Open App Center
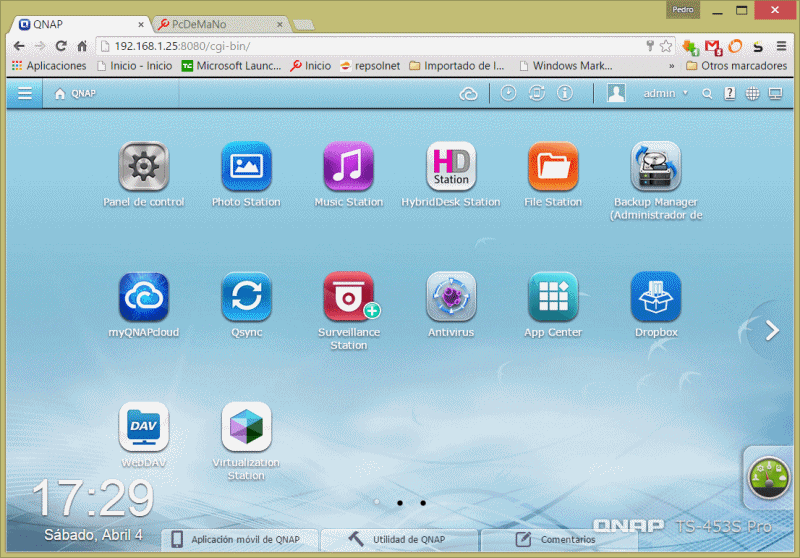Screen dimensions: 800x558 (553, 297)
